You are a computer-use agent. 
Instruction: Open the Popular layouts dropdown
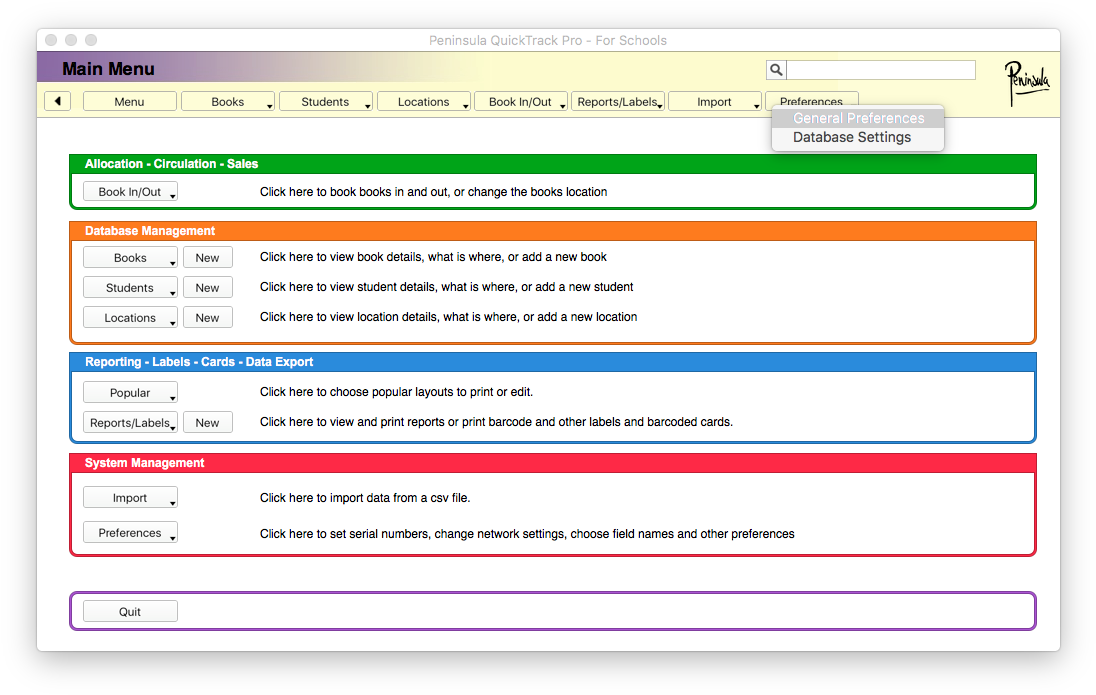pos(130,393)
